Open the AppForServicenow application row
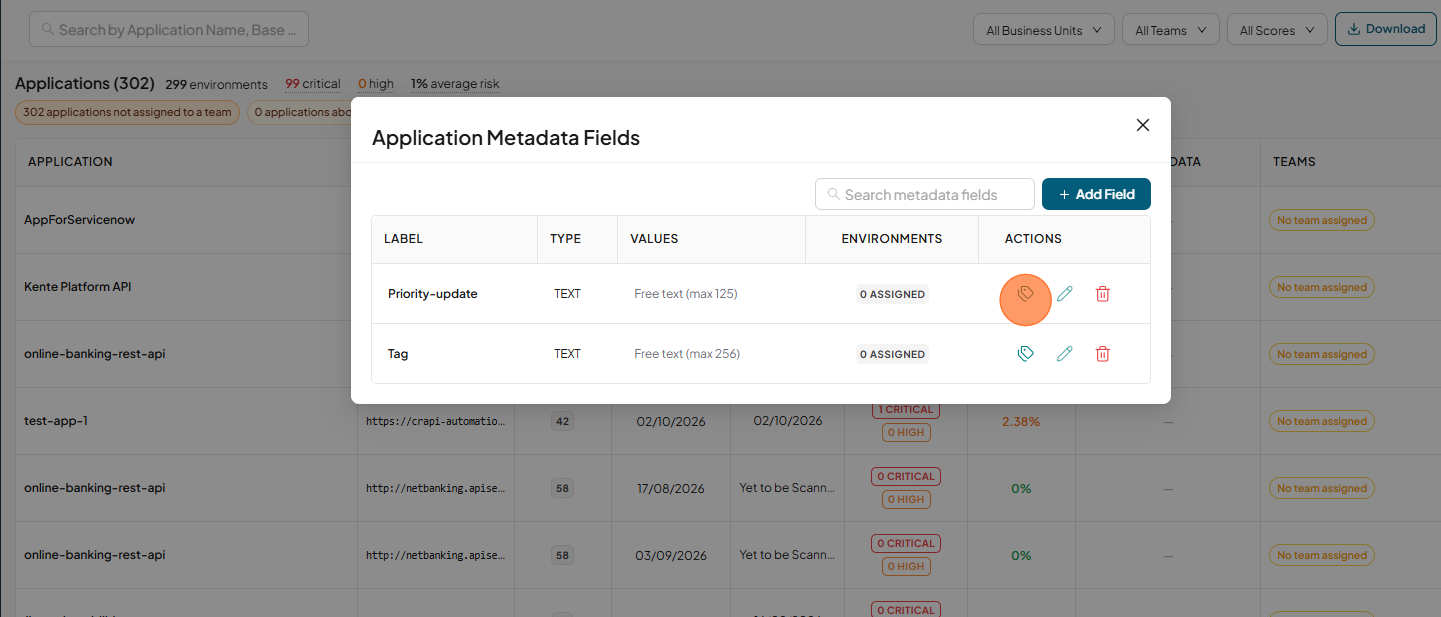 pyautogui.click(x=79, y=220)
